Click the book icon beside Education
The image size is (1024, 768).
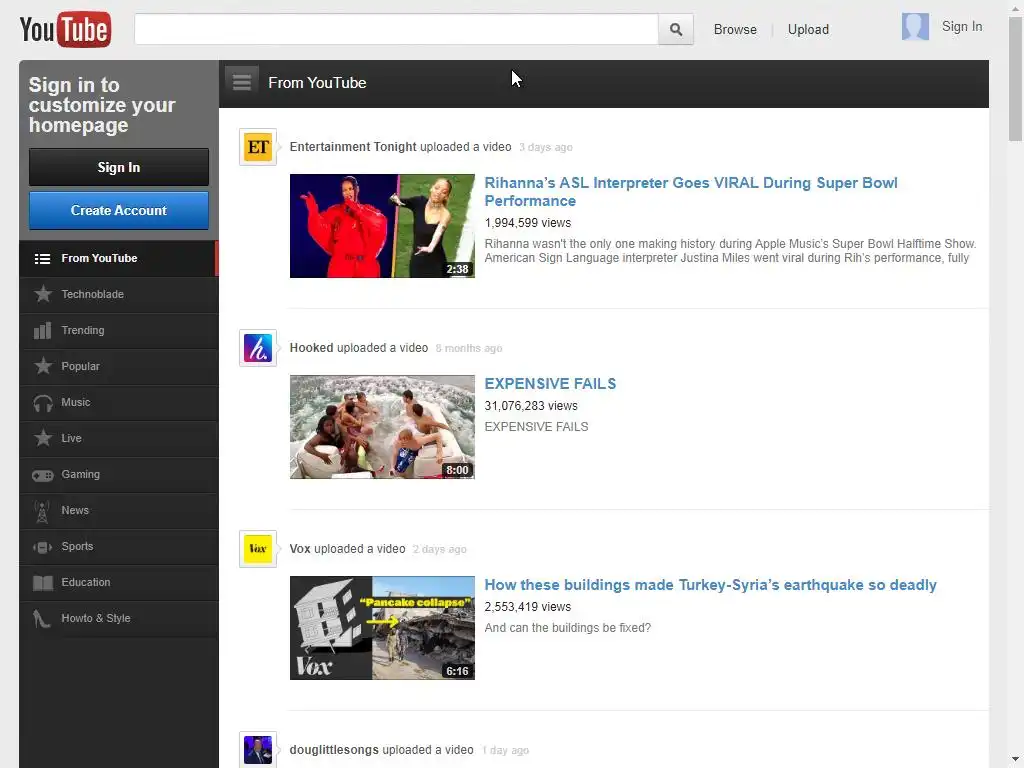(43, 583)
